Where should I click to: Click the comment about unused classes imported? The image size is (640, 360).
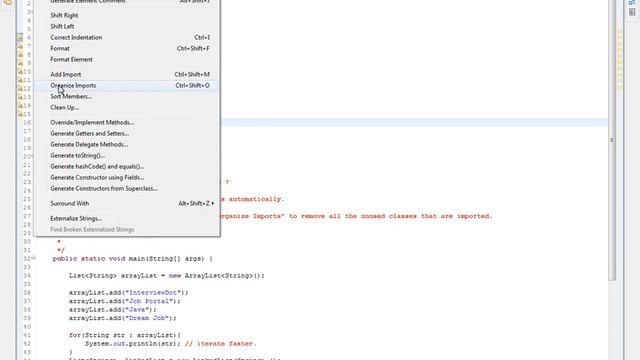[x=356, y=216]
